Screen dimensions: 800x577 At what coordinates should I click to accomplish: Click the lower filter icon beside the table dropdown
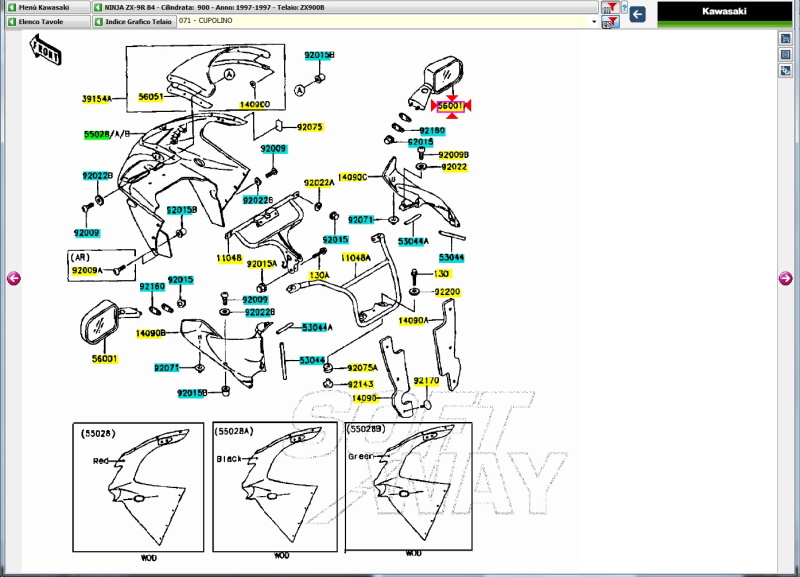(x=608, y=21)
